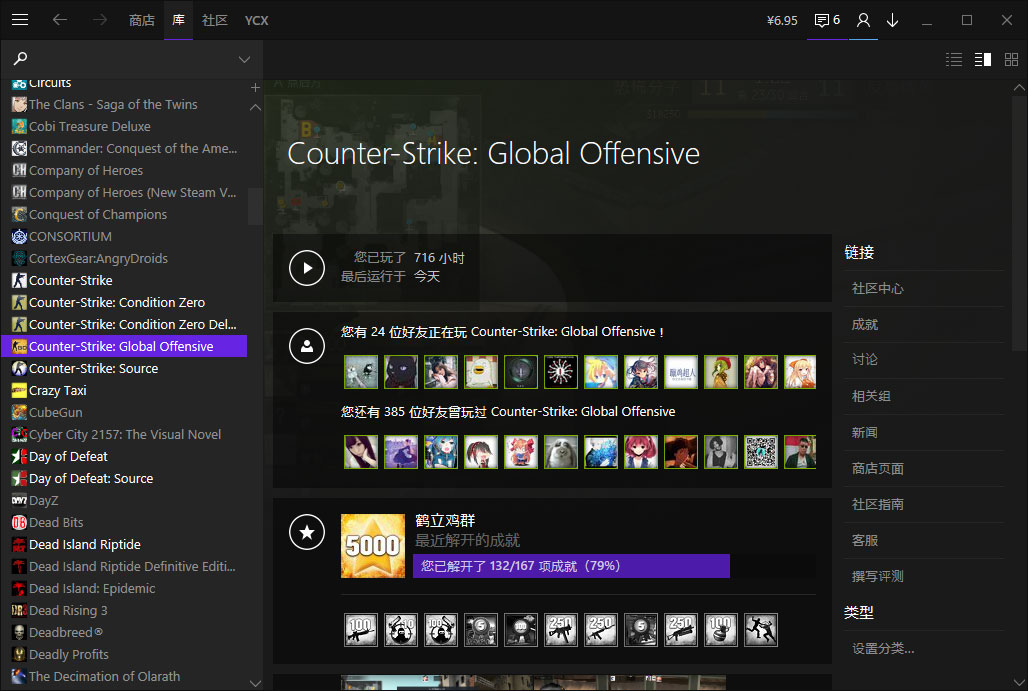Viewport: 1028px width, 691px height.
Task: Open the 成就 link
Action: pos(865,325)
